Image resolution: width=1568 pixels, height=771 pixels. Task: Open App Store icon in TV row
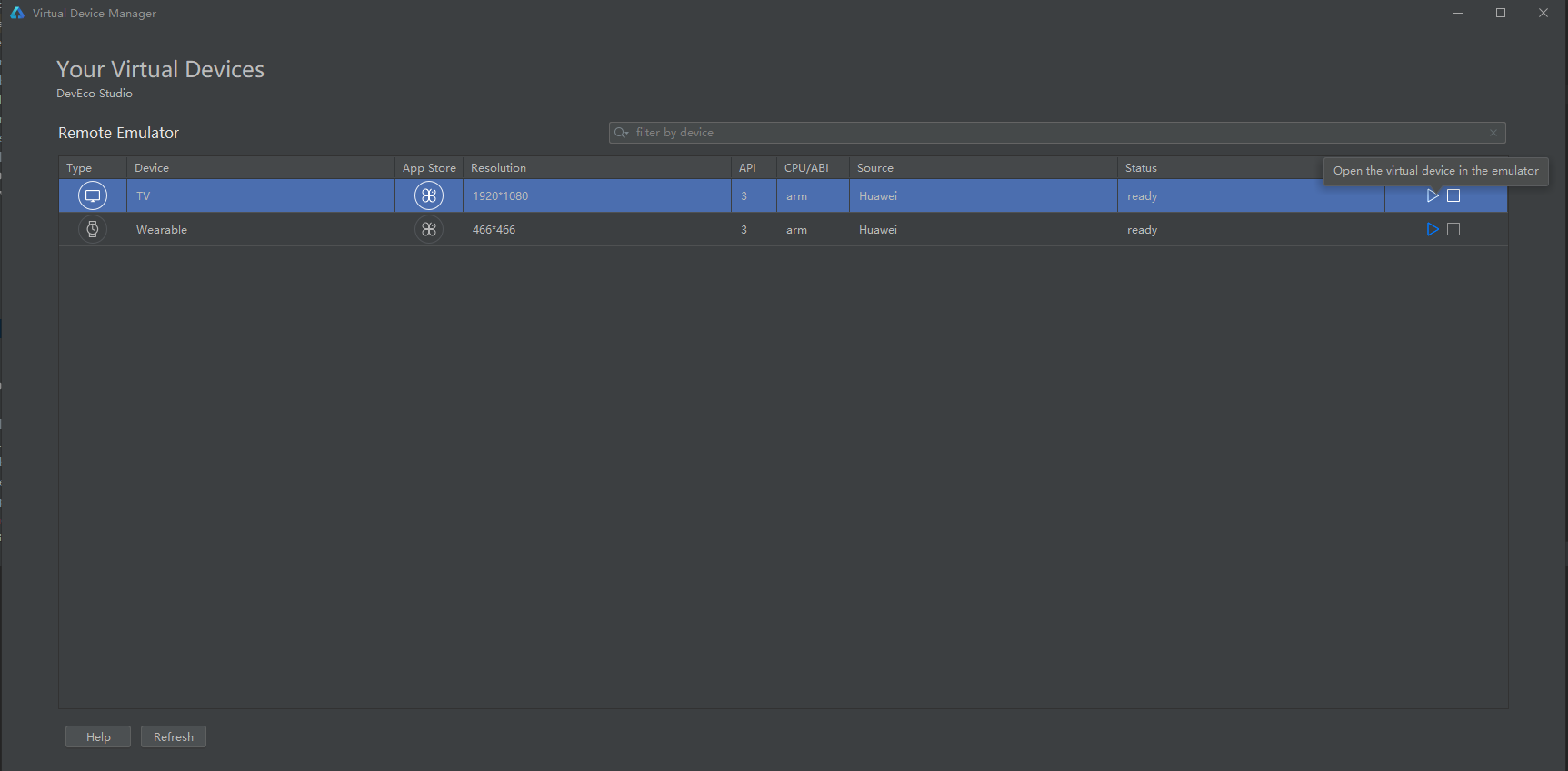pyautogui.click(x=429, y=195)
